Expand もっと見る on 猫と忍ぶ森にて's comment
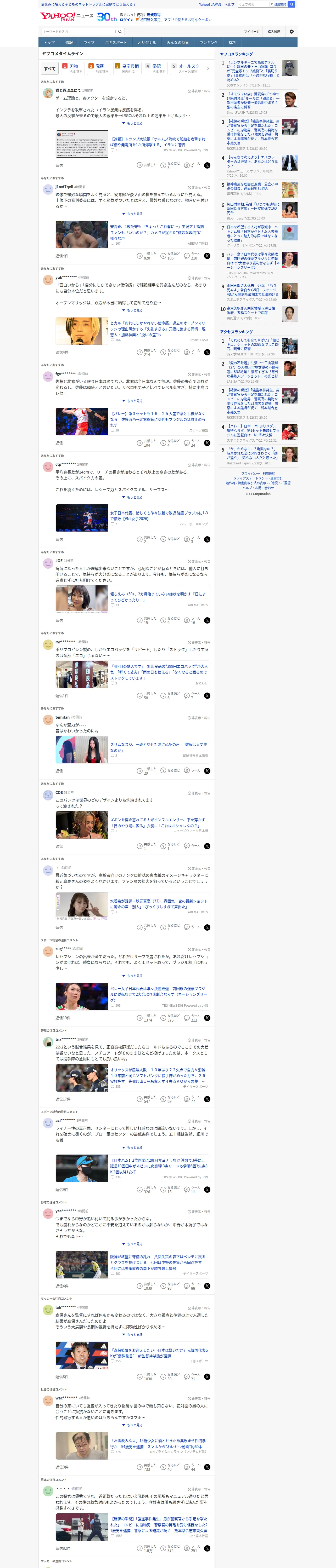 click(x=132, y=124)
